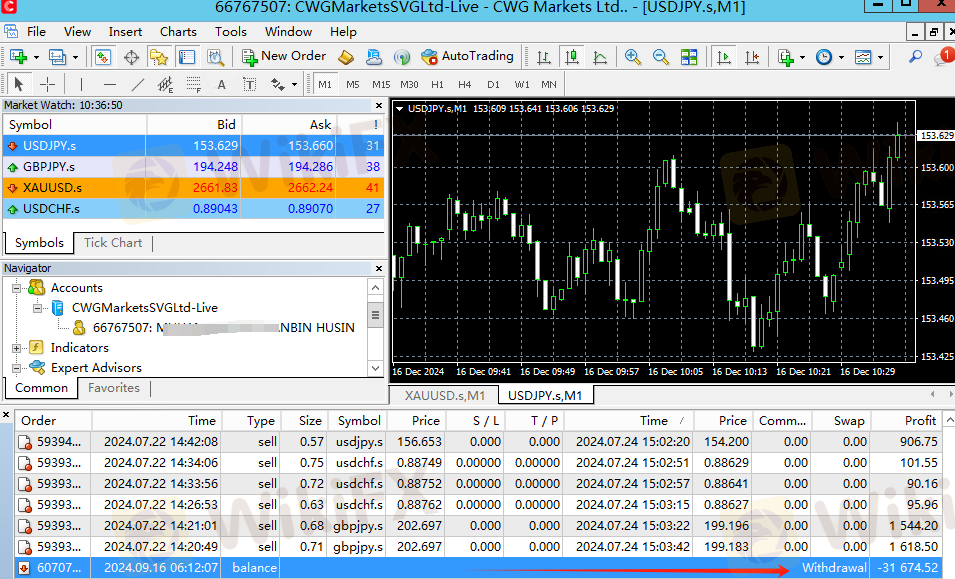Collapse the Accounts tree node
Viewport: 955px width, 579px height.
click(x=16, y=288)
